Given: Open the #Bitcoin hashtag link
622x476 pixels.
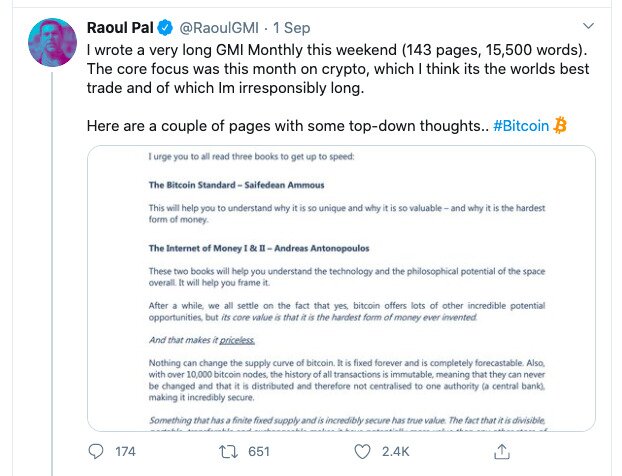Looking at the screenshot, I should pos(520,126).
